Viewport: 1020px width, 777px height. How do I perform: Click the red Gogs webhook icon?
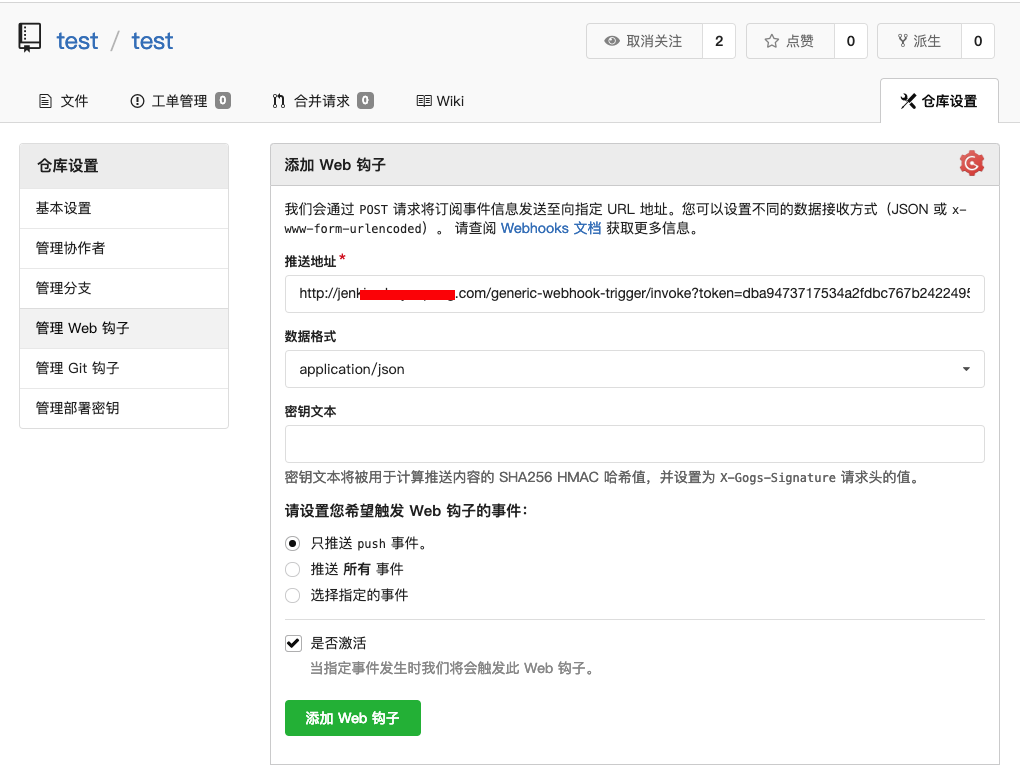pyautogui.click(x=971, y=163)
